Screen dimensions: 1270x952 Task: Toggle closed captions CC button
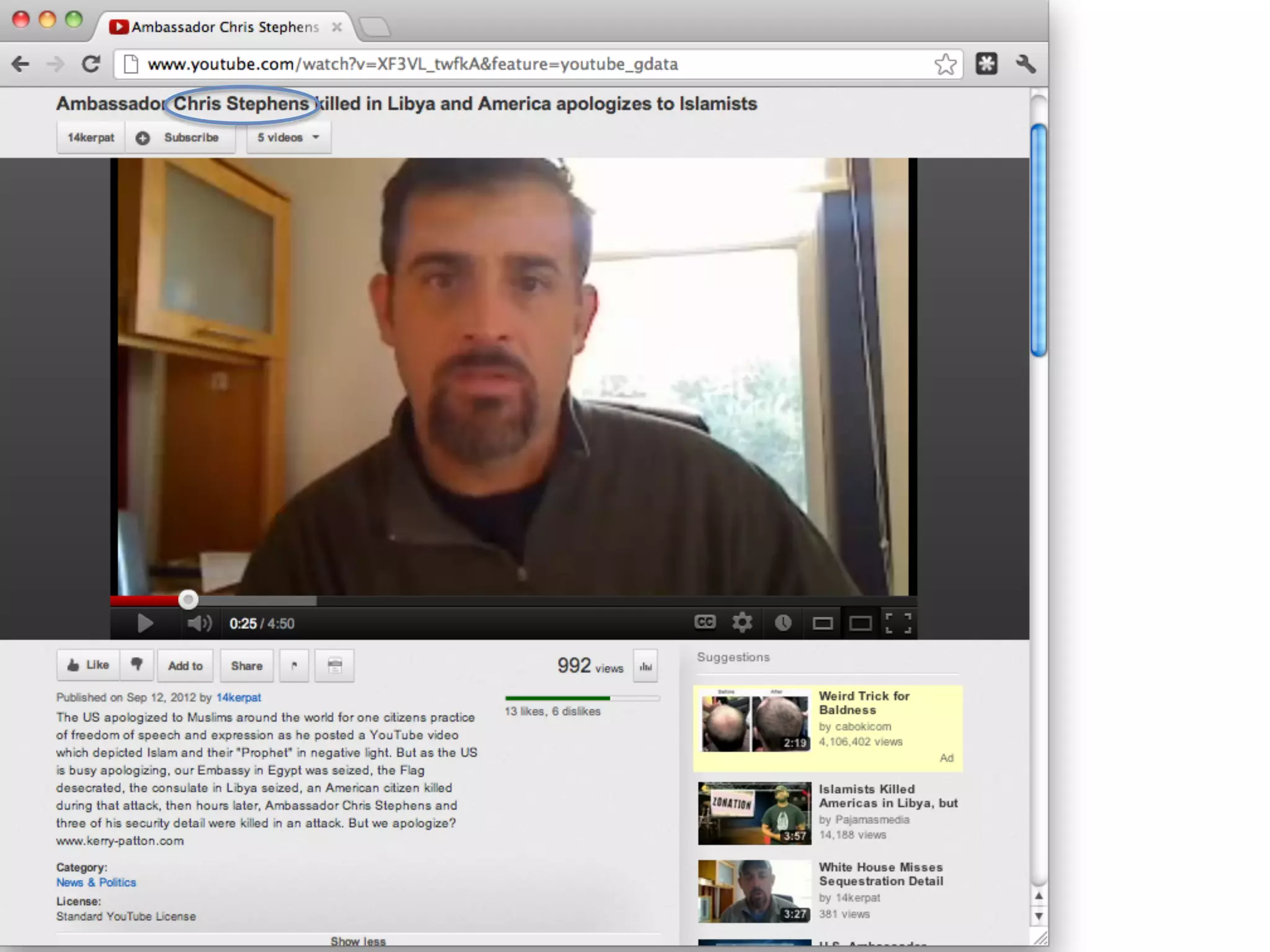705,622
